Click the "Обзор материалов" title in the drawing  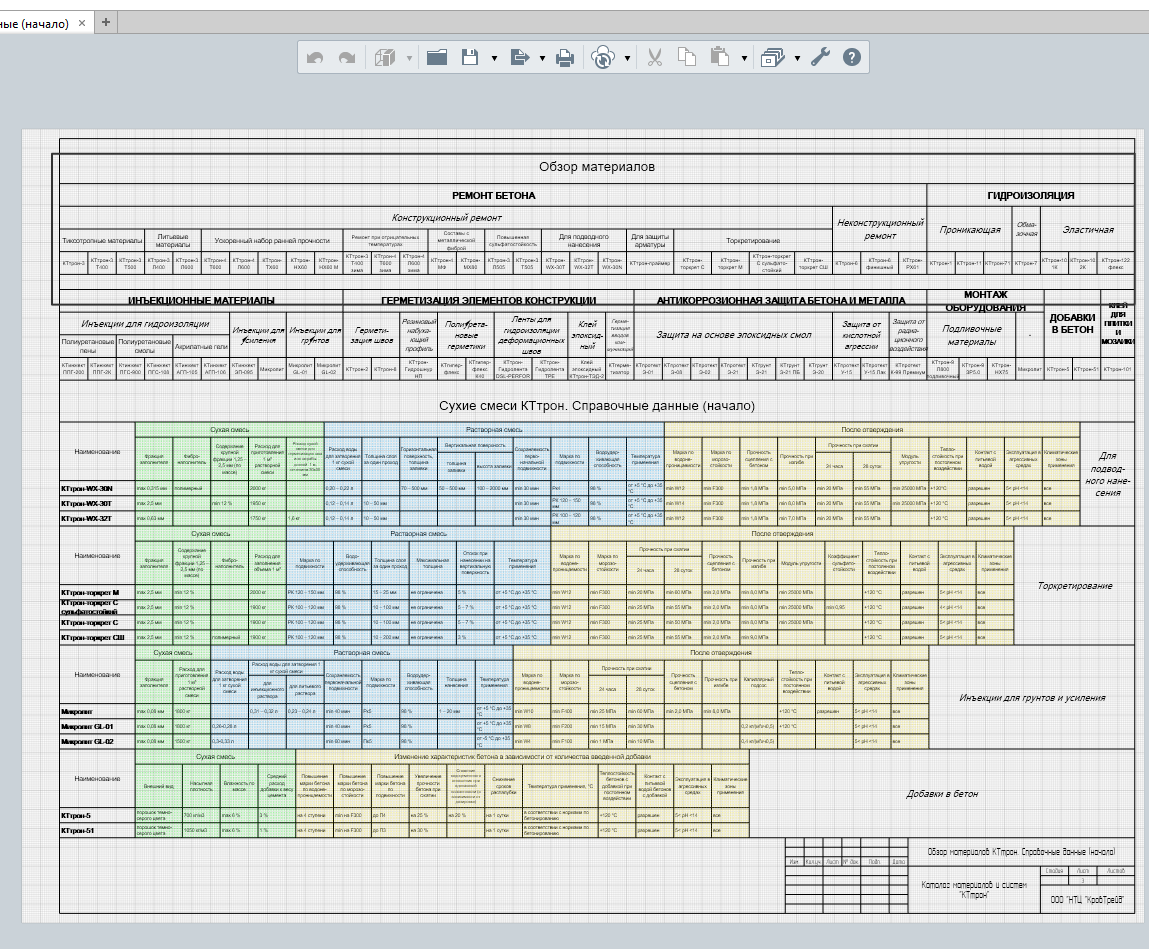tap(597, 167)
